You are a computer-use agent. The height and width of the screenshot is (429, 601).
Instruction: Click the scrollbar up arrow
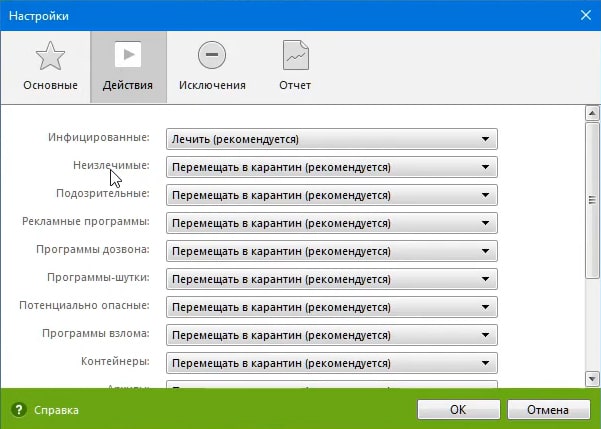(591, 113)
